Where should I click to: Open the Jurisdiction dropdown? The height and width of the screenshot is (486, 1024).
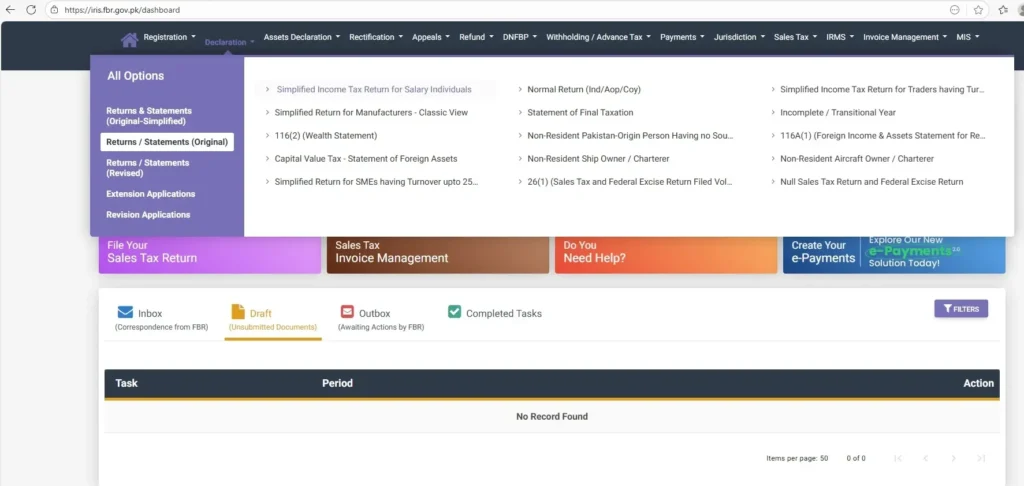739,37
